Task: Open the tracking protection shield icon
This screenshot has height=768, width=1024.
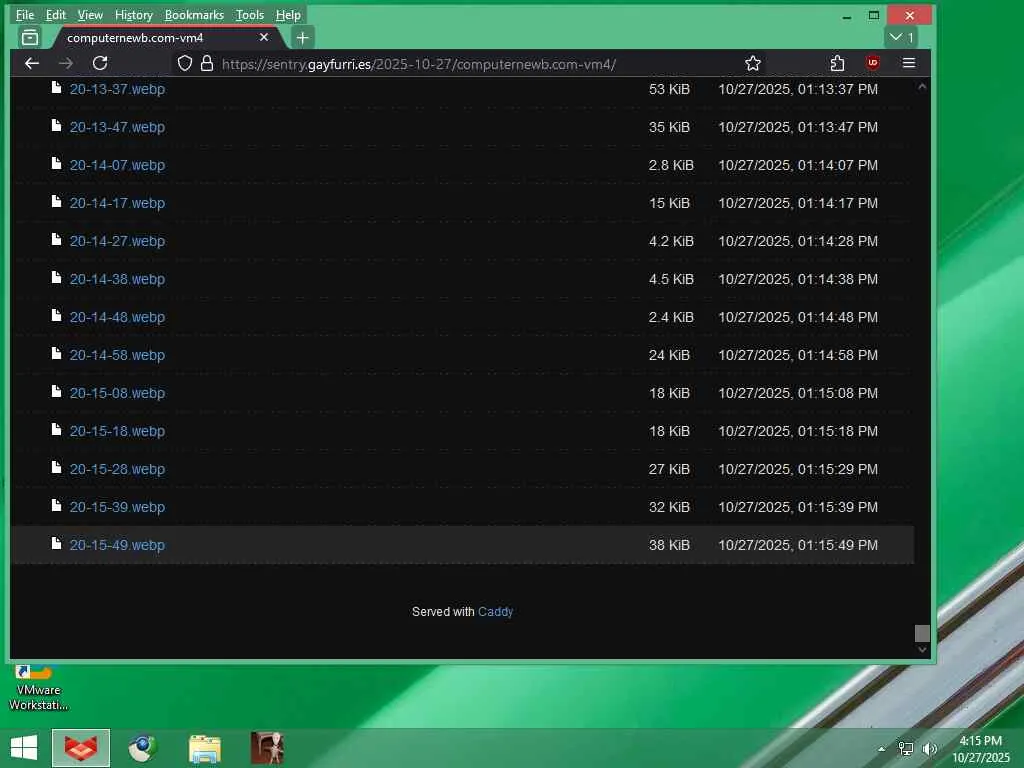Action: pyautogui.click(x=185, y=63)
